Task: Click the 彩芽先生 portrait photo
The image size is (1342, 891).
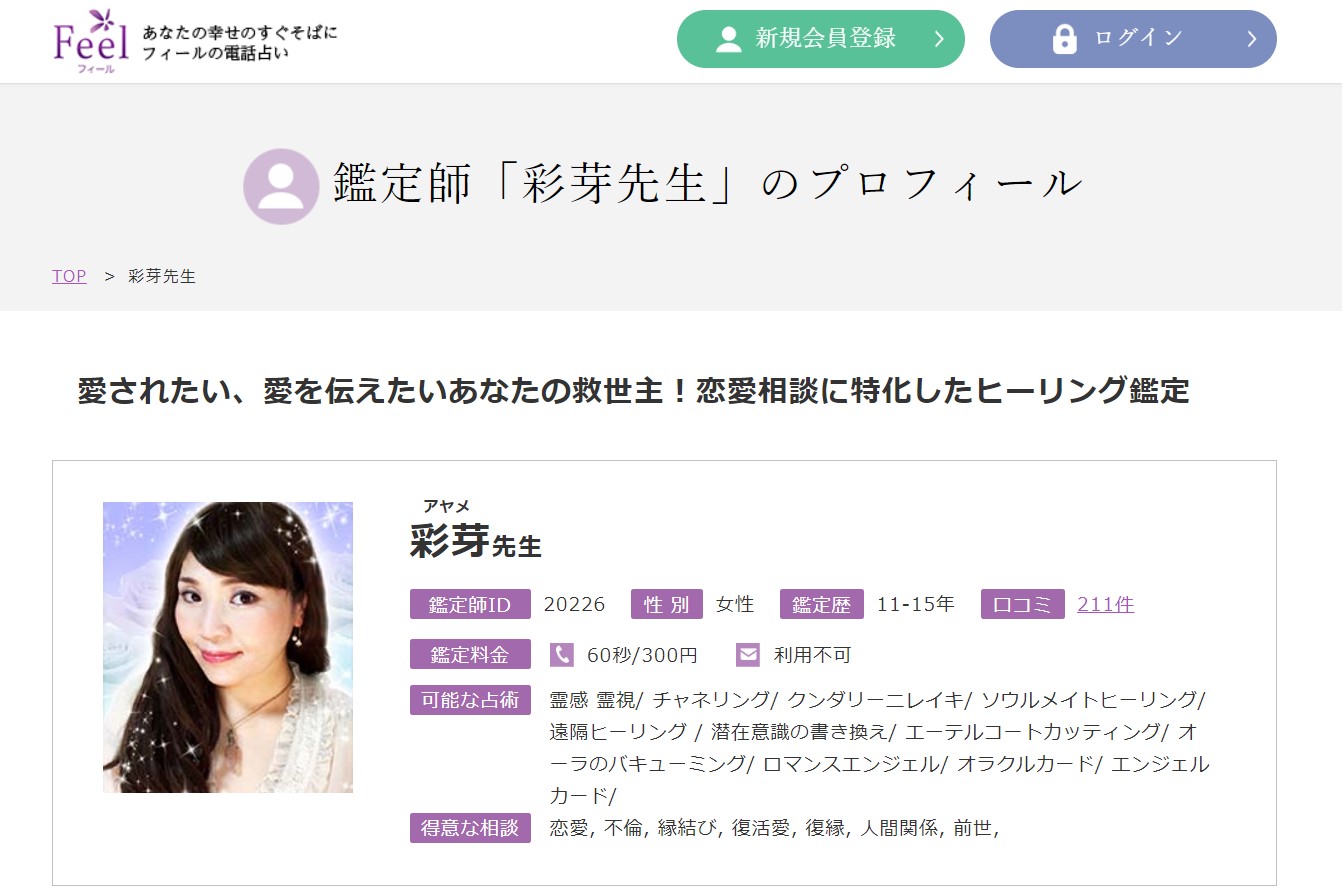Action: pos(228,647)
